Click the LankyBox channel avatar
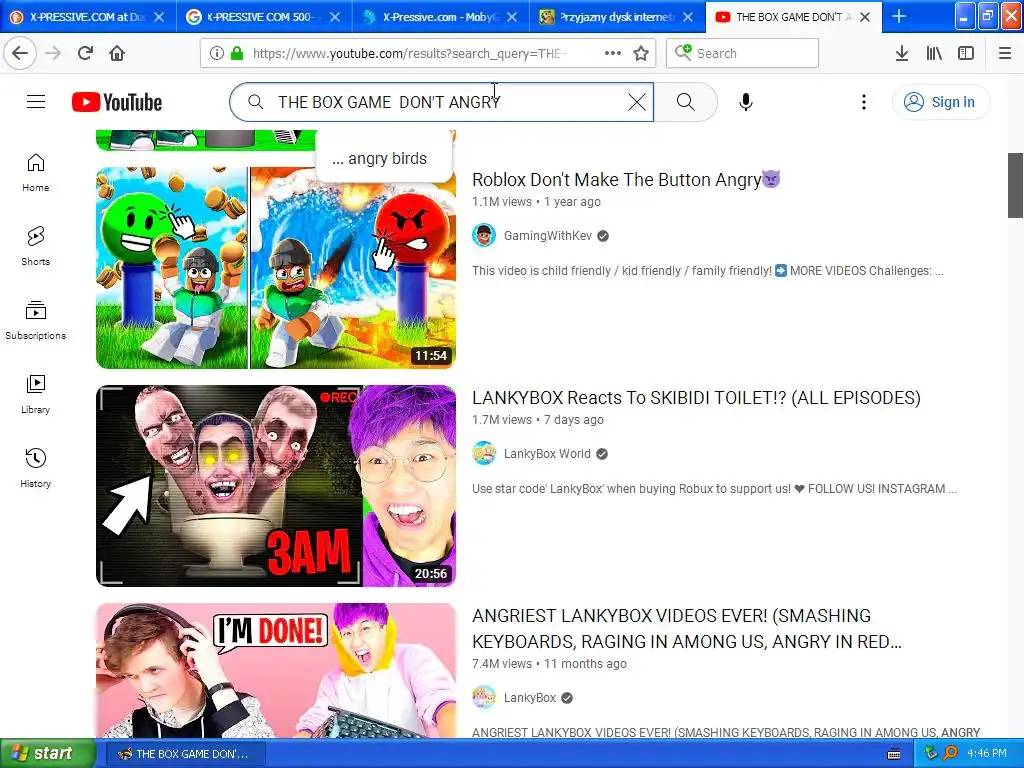The image size is (1024, 768). point(484,698)
